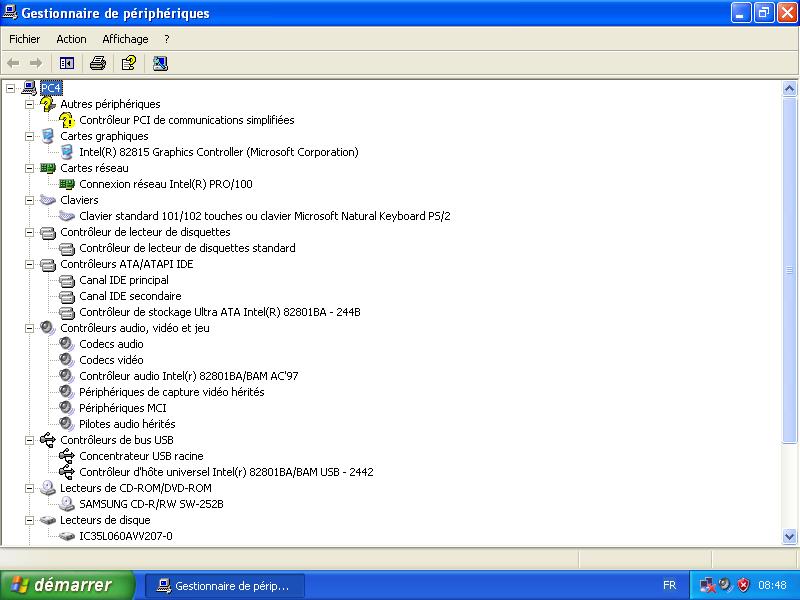The image size is (800, 600).
Task: Collapse the Contrôleurs ATA/ATAPI IDE branch
Action: point(30,264)
